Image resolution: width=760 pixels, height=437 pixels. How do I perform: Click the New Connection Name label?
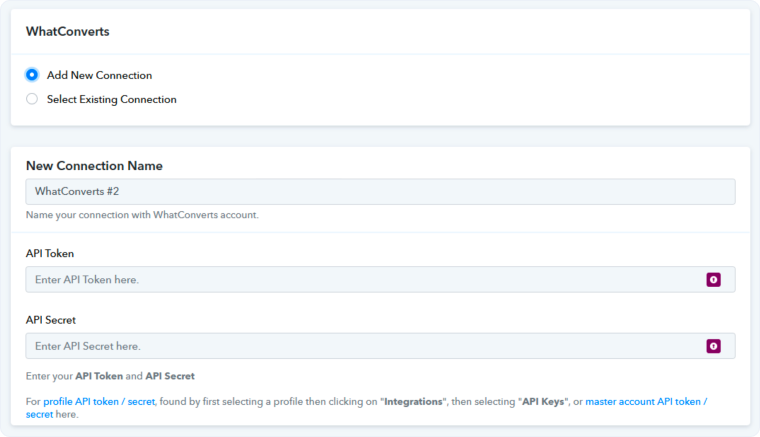94,166
